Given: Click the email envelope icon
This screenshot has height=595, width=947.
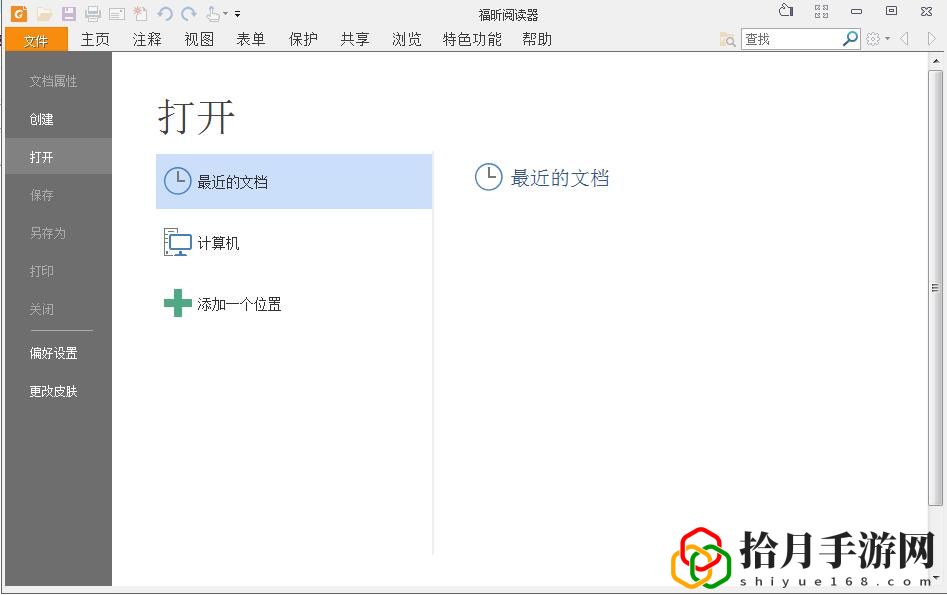Looking at the screenshot, I should pos(117,13).
